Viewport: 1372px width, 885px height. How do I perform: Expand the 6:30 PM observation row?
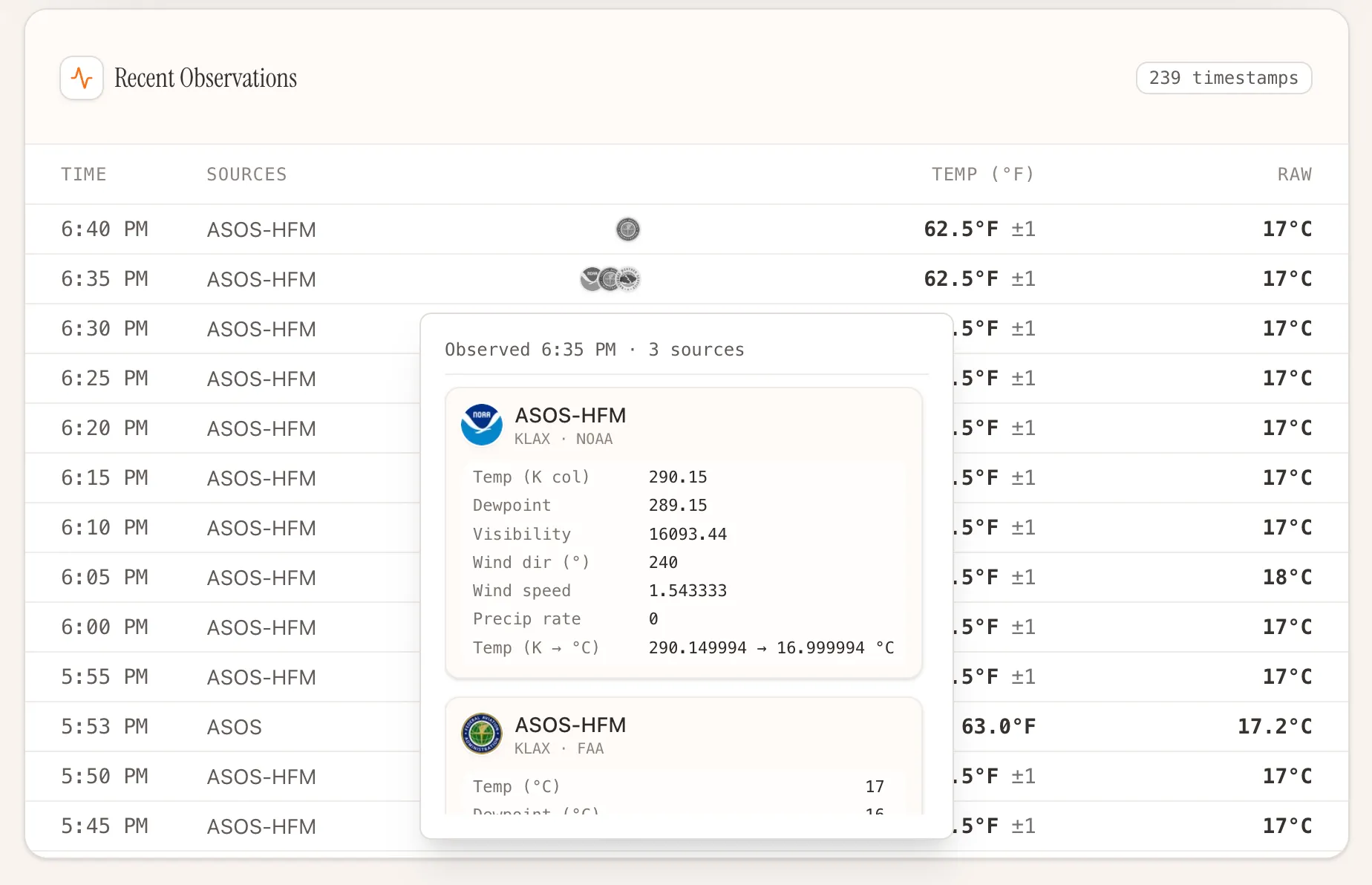223,329
